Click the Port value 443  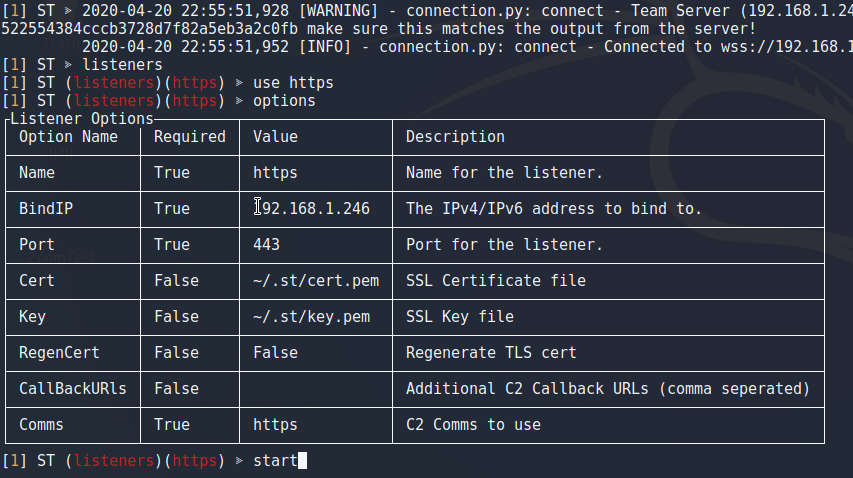pos(266,244)
